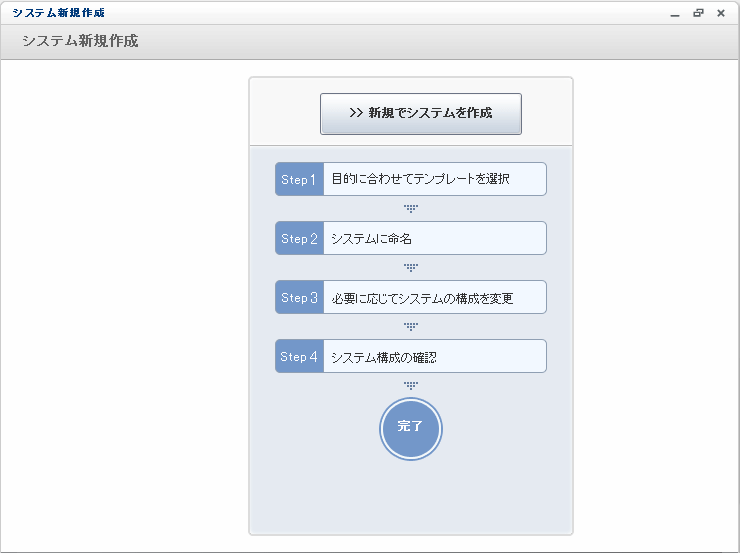Close the システム新規作成 window
This screenshot has height=554, width=740.
pos(721,13)
